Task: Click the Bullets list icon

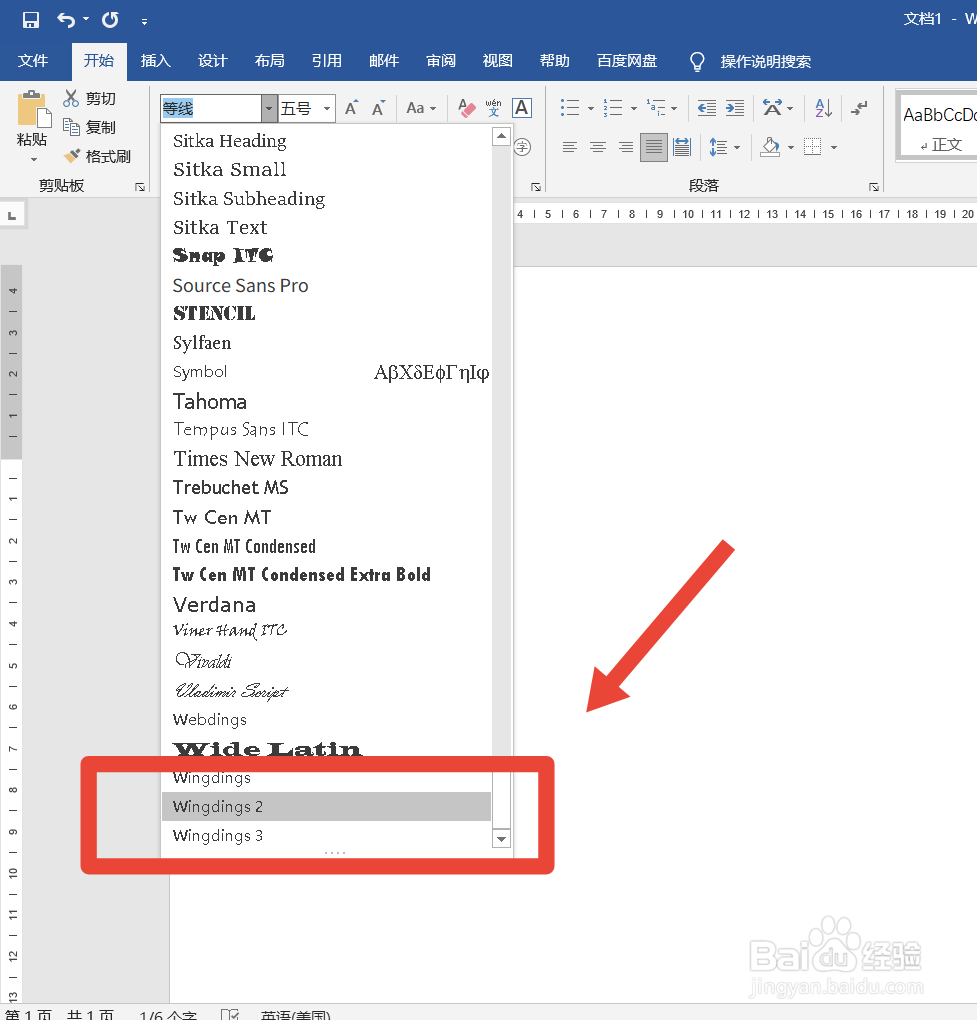Action: point(570,108)
